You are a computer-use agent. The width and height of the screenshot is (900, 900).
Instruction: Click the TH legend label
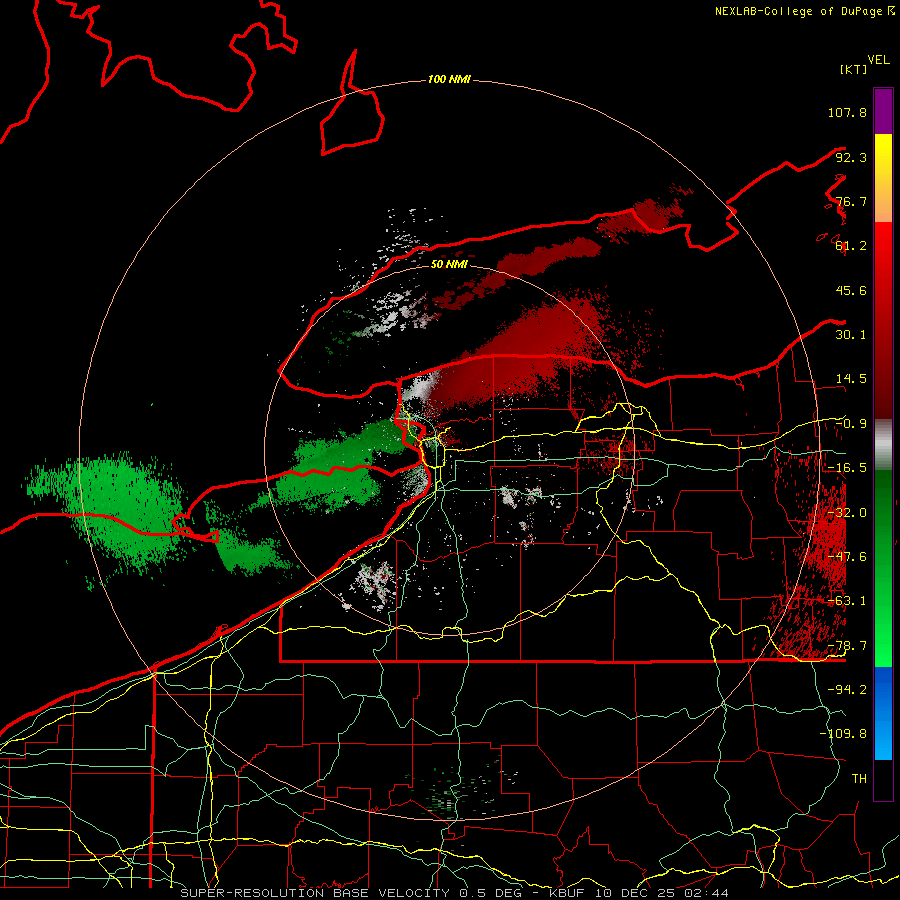(x=859, y=779)
